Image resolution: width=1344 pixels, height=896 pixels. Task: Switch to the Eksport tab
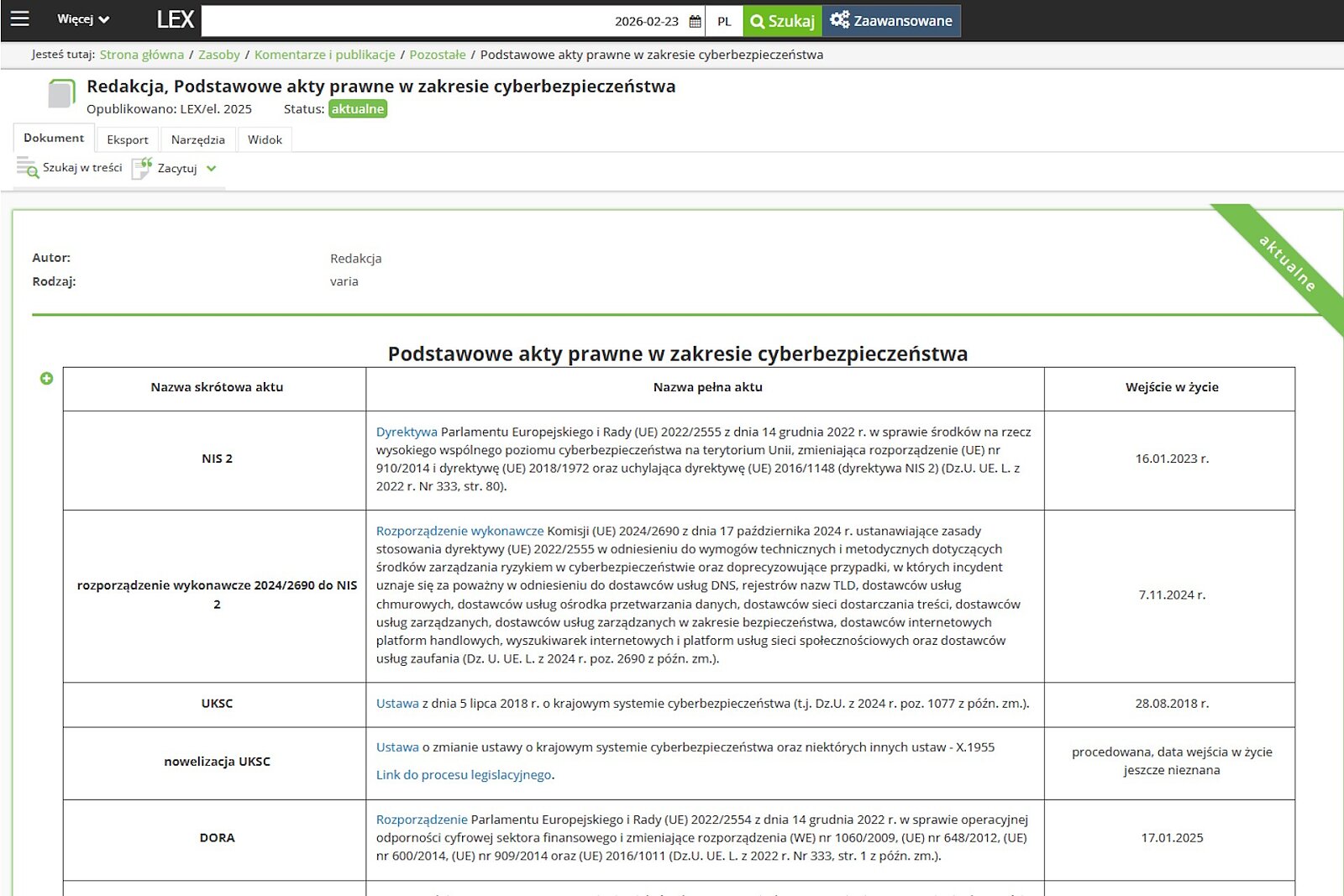128,139
